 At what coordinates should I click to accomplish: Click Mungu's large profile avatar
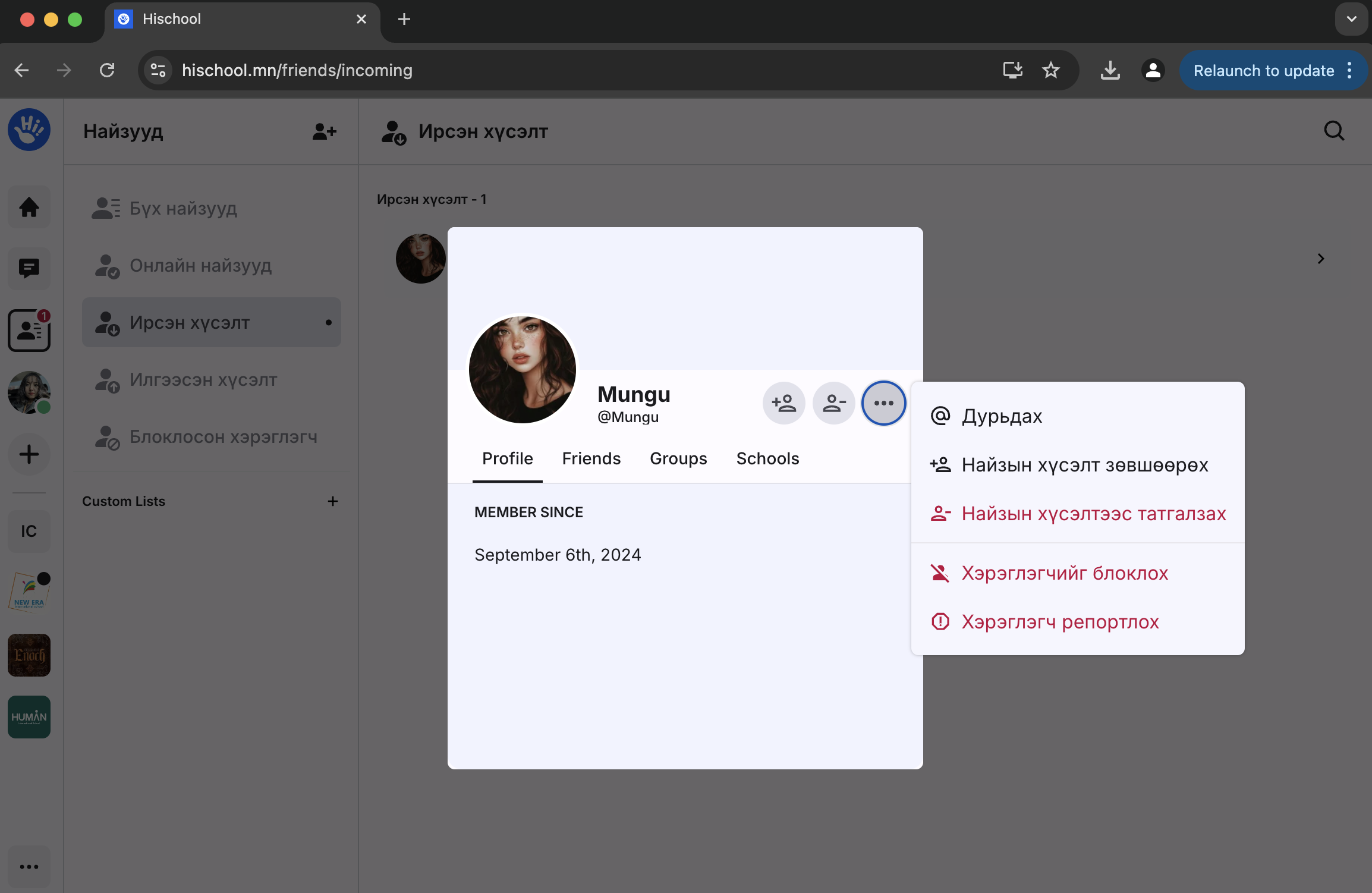[x=522, y=369]
